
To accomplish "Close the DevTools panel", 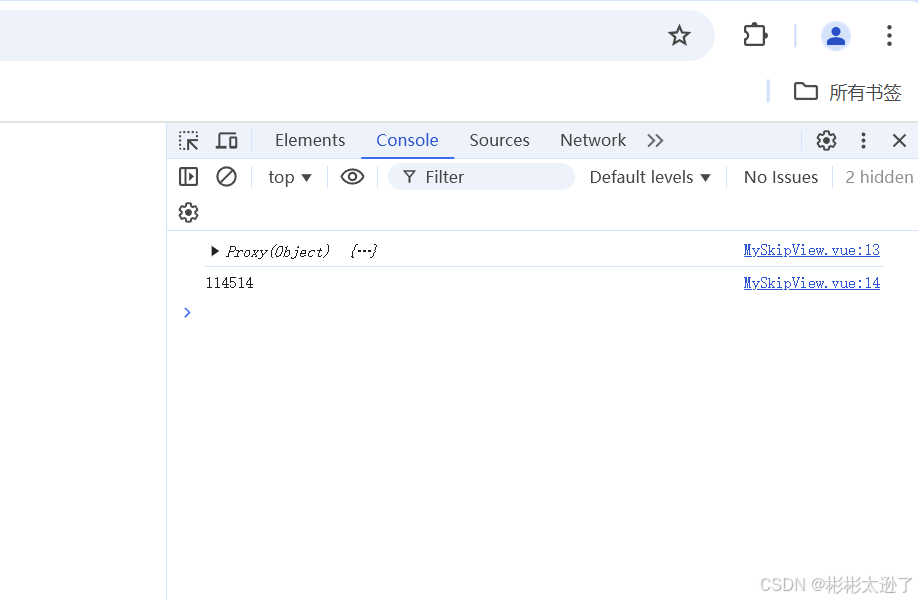I will click(x=899, y=140).
